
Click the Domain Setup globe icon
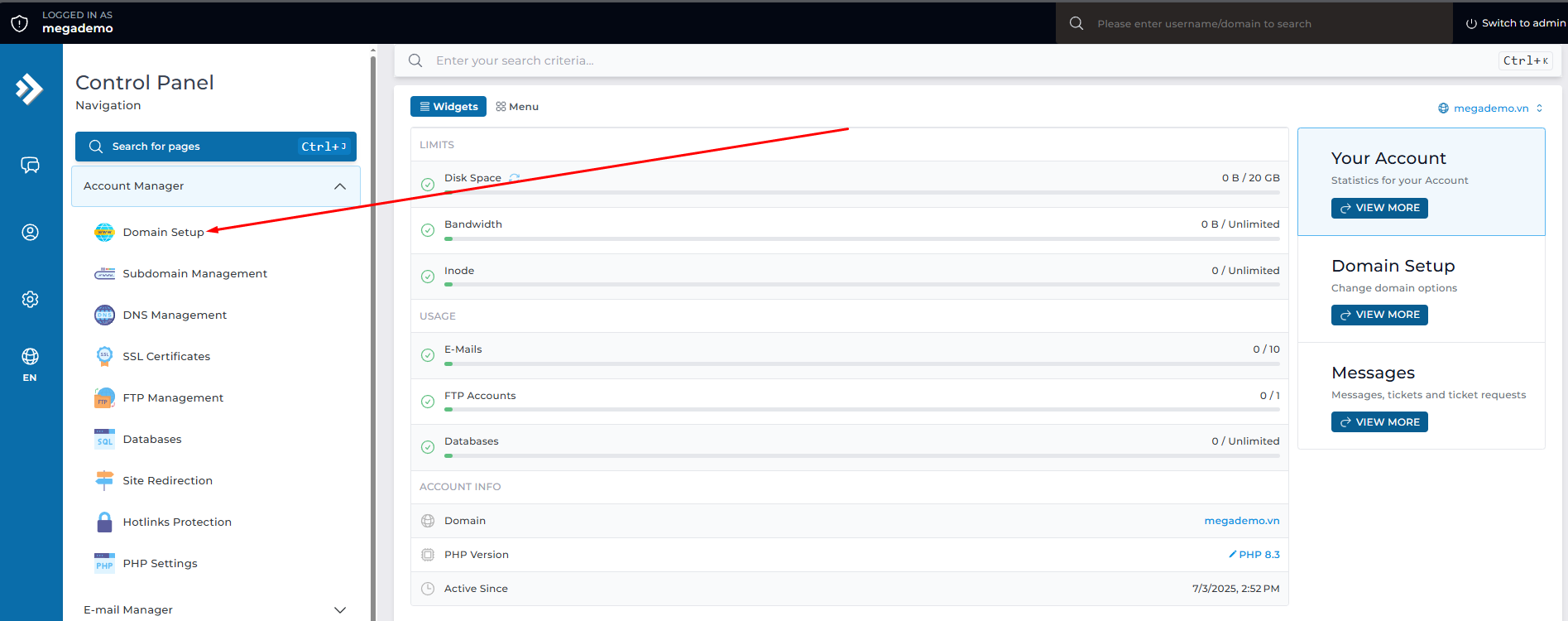pyautogui.click(x=104, y=232)
